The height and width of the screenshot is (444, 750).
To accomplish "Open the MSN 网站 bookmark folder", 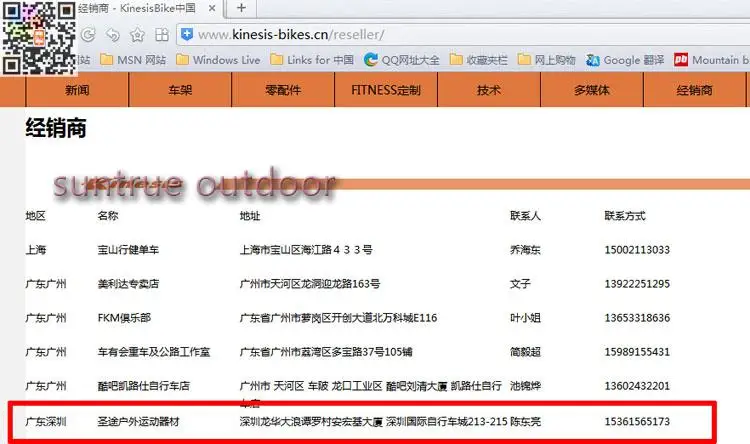I will [133, 60].
